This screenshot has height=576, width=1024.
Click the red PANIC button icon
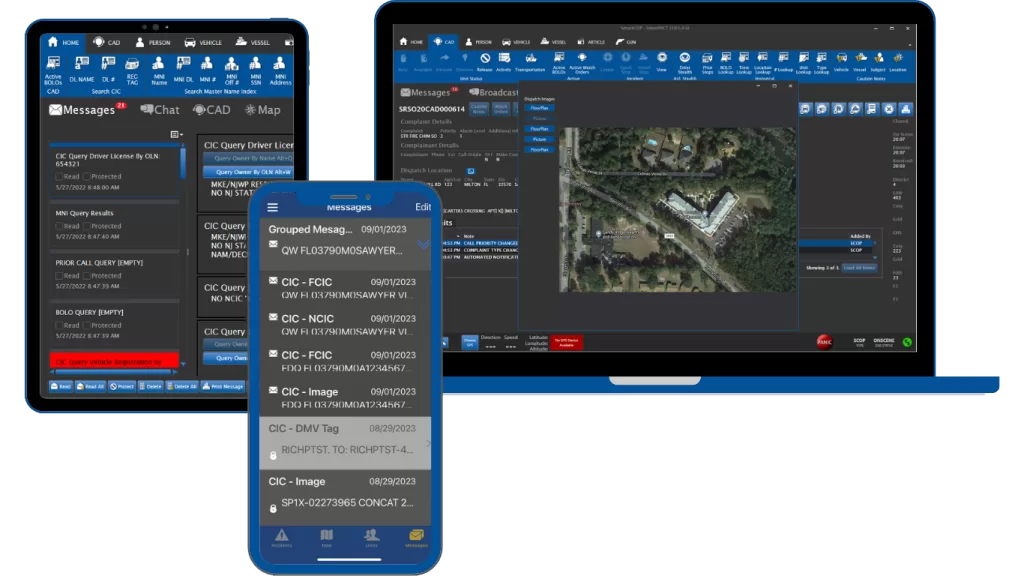point(826,341)
